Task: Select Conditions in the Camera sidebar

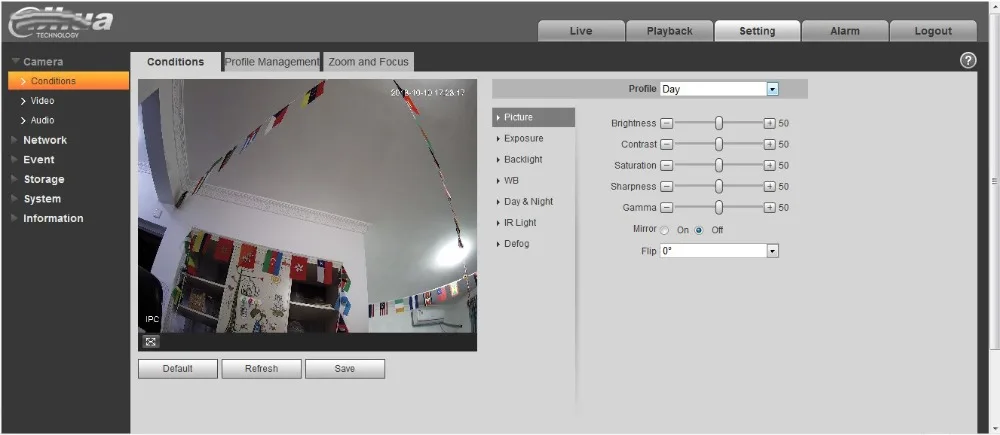Action: 68,81
